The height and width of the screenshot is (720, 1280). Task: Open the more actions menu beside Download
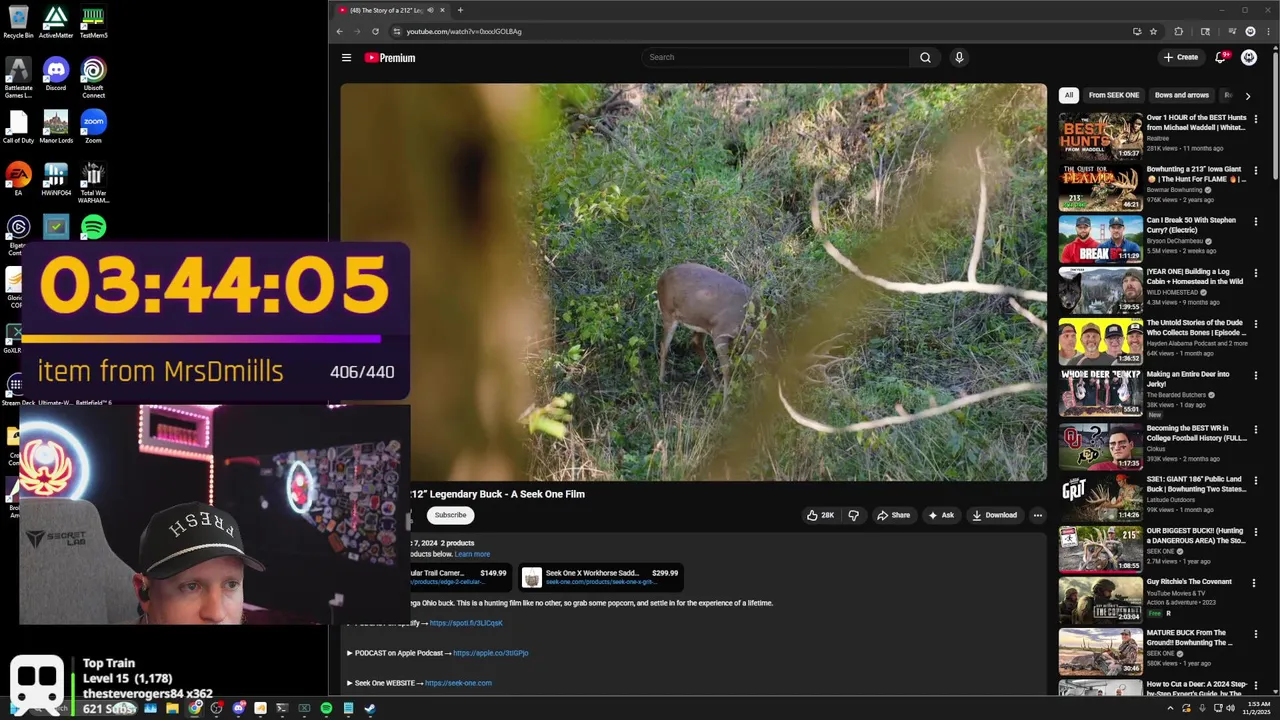pos(1037,515)
